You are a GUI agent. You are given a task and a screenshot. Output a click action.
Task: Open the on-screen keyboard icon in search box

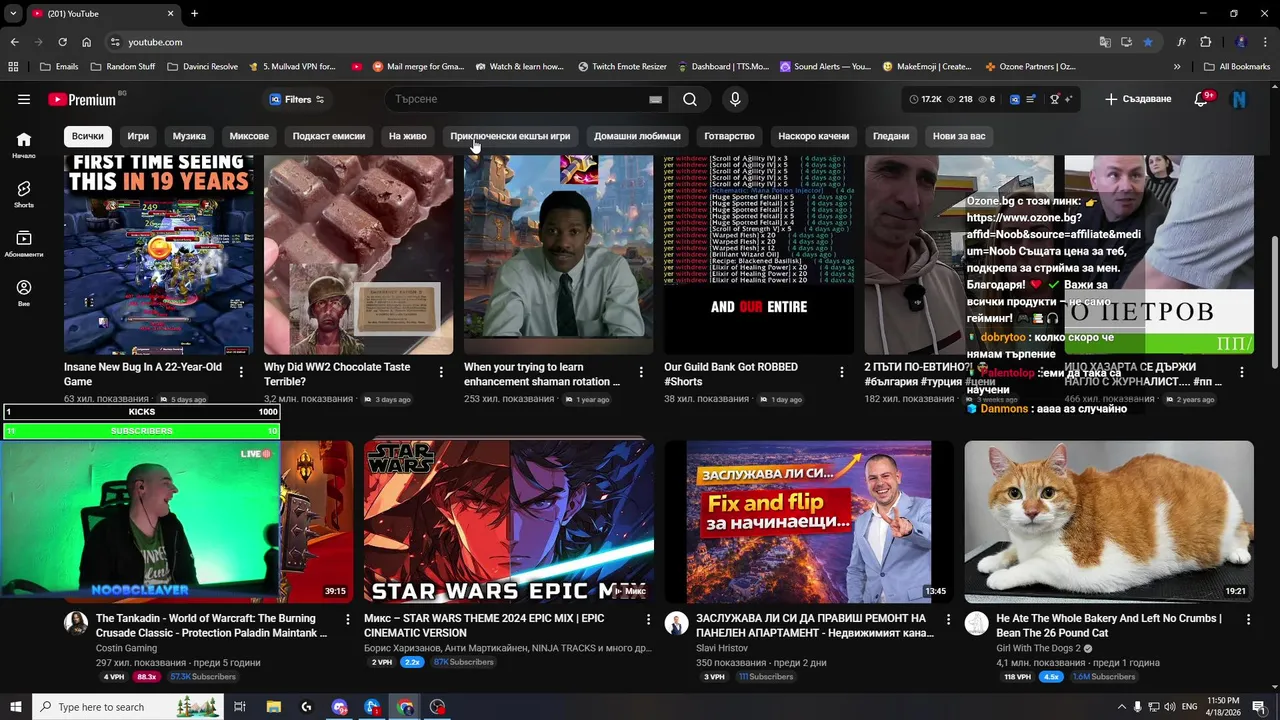pos(656,99)
